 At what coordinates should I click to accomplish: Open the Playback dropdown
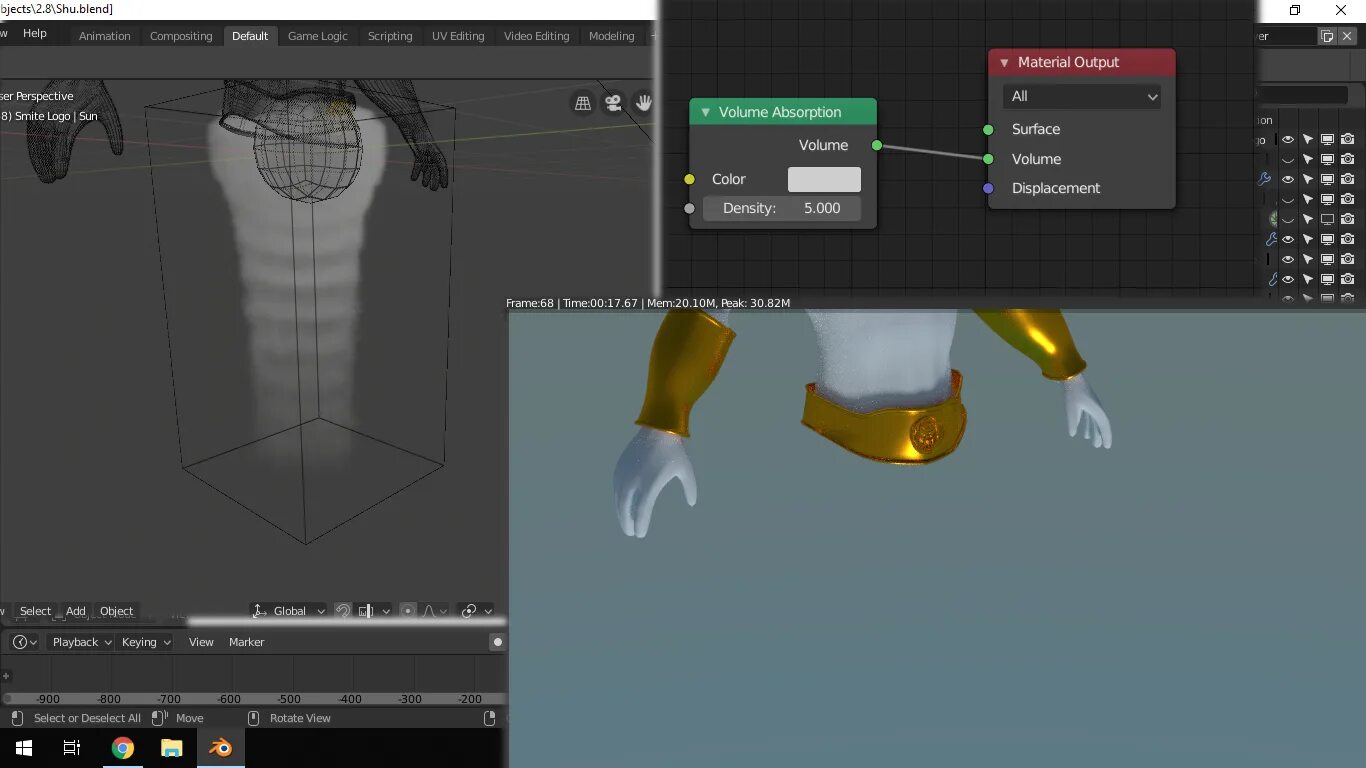(x=81, y=642)
